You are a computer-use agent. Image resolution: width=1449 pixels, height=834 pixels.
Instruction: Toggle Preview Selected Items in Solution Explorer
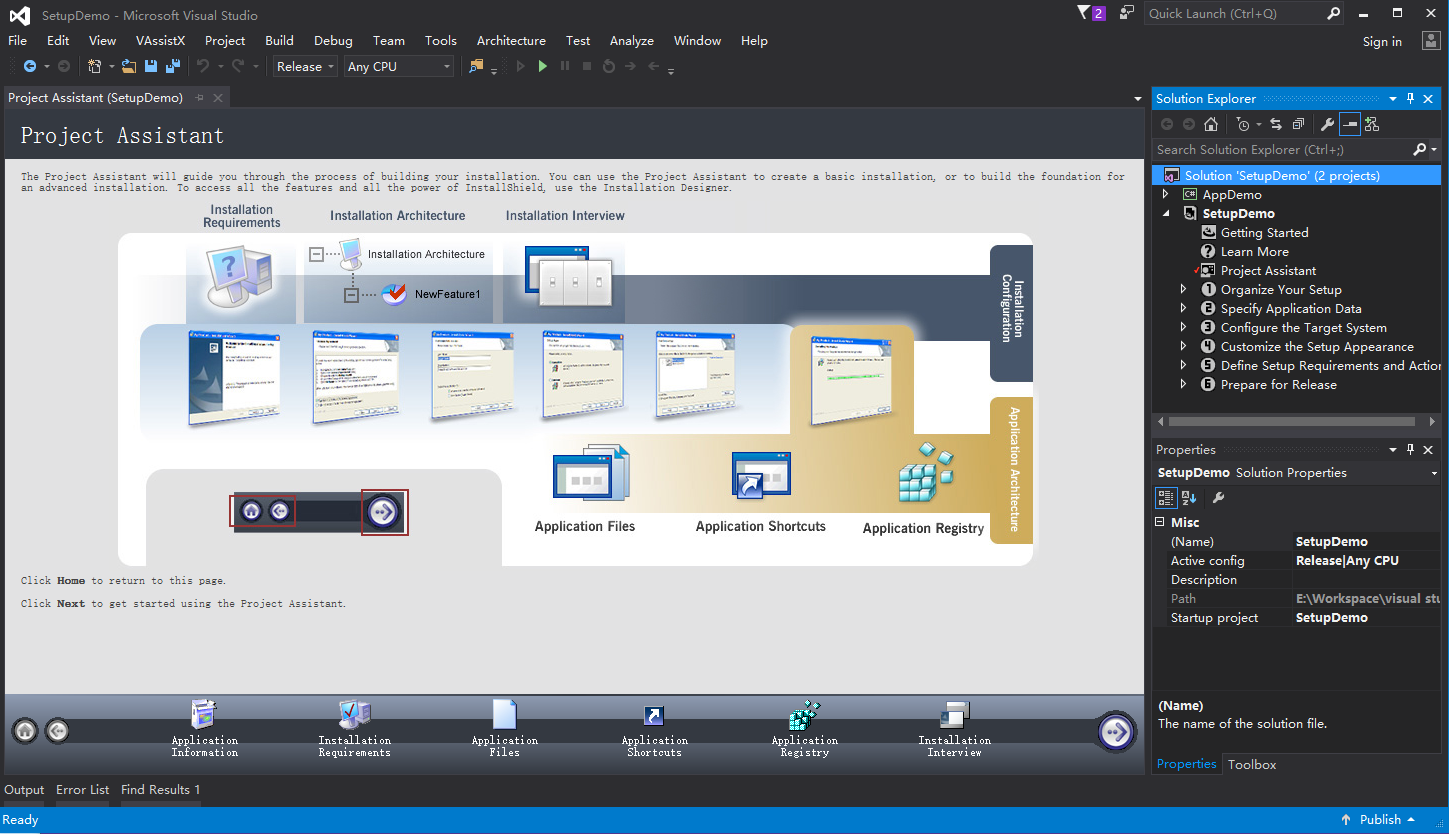[x=1350, y=124]
